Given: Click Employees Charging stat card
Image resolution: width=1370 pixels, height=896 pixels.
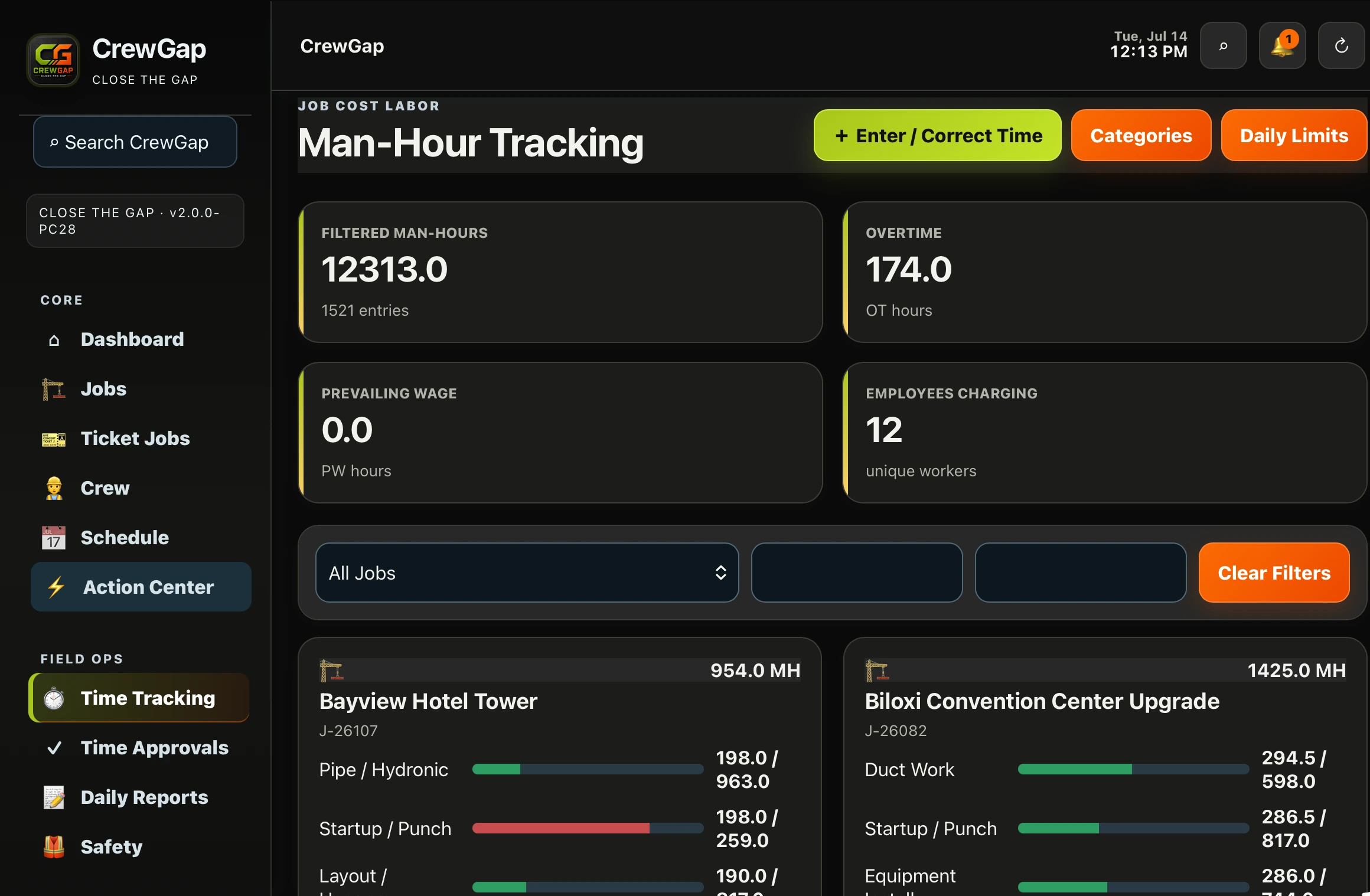Looking at the screenshot, I should pyautogui.click(x=1105, y=433).
